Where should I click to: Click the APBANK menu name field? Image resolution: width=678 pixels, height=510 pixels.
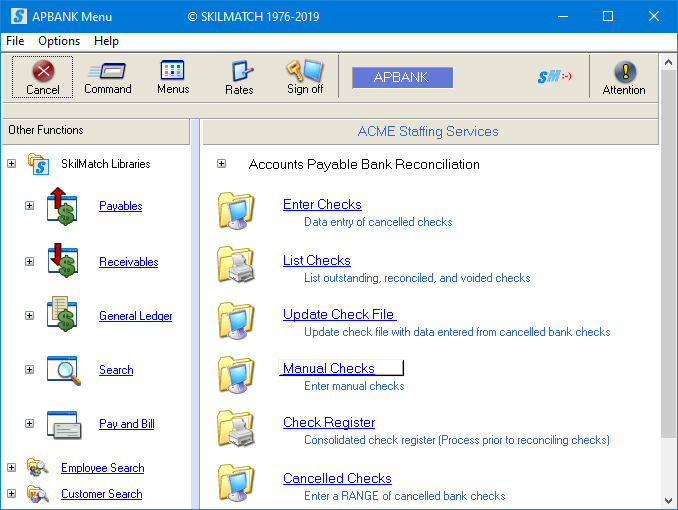[402, 77]
